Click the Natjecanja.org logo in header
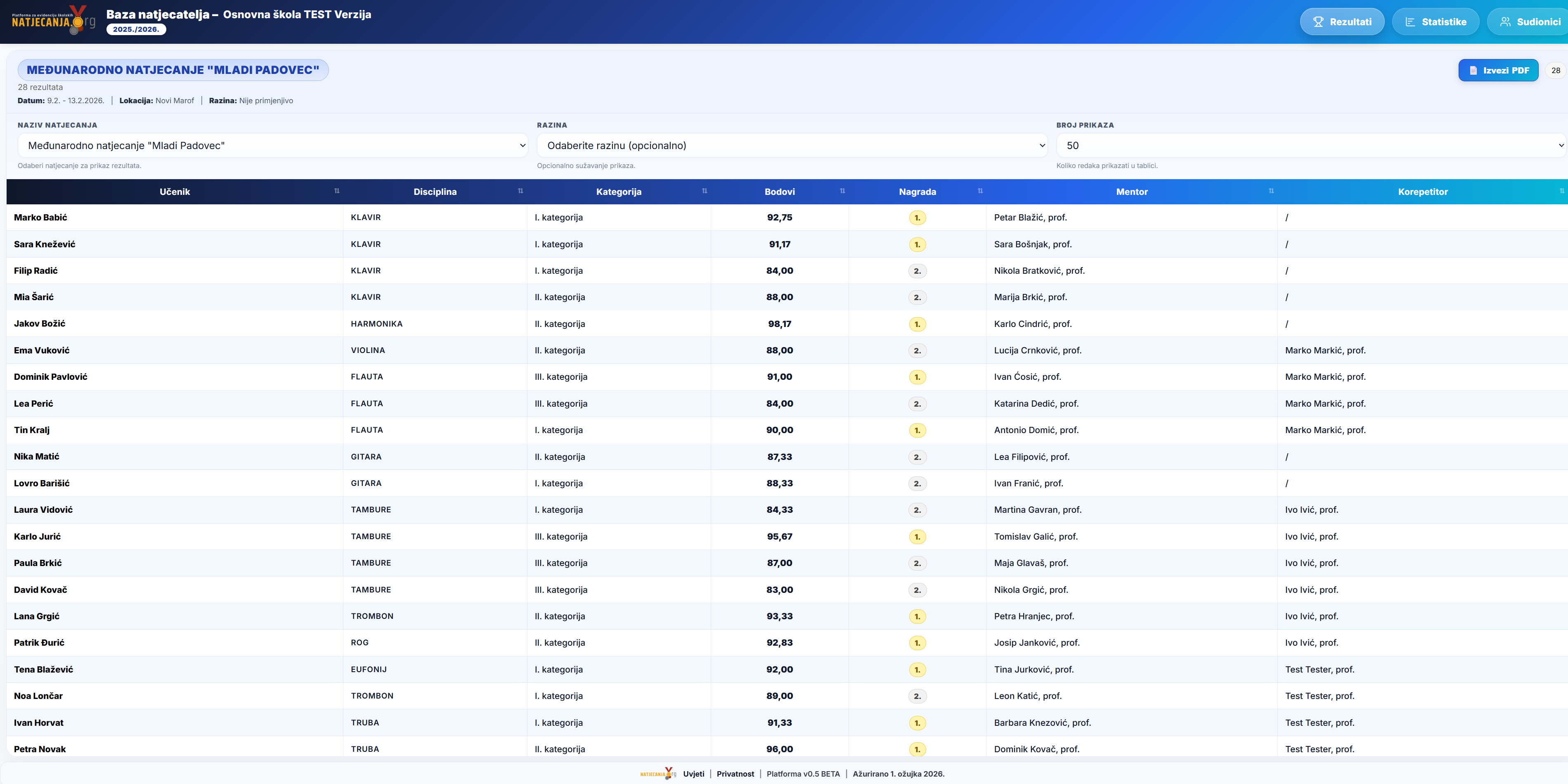This screenshot has height=784, width=1568. tap(54, 21)
